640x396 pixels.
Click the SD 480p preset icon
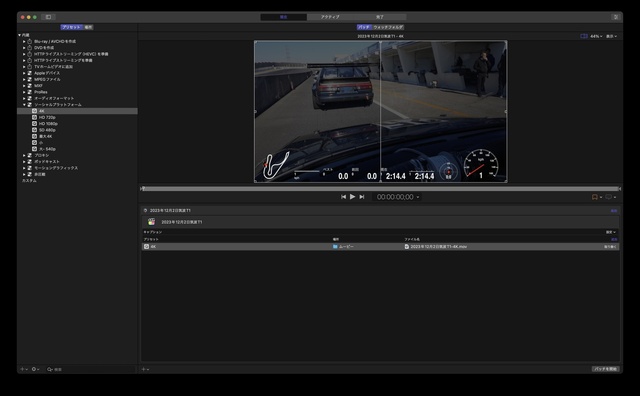34,130
